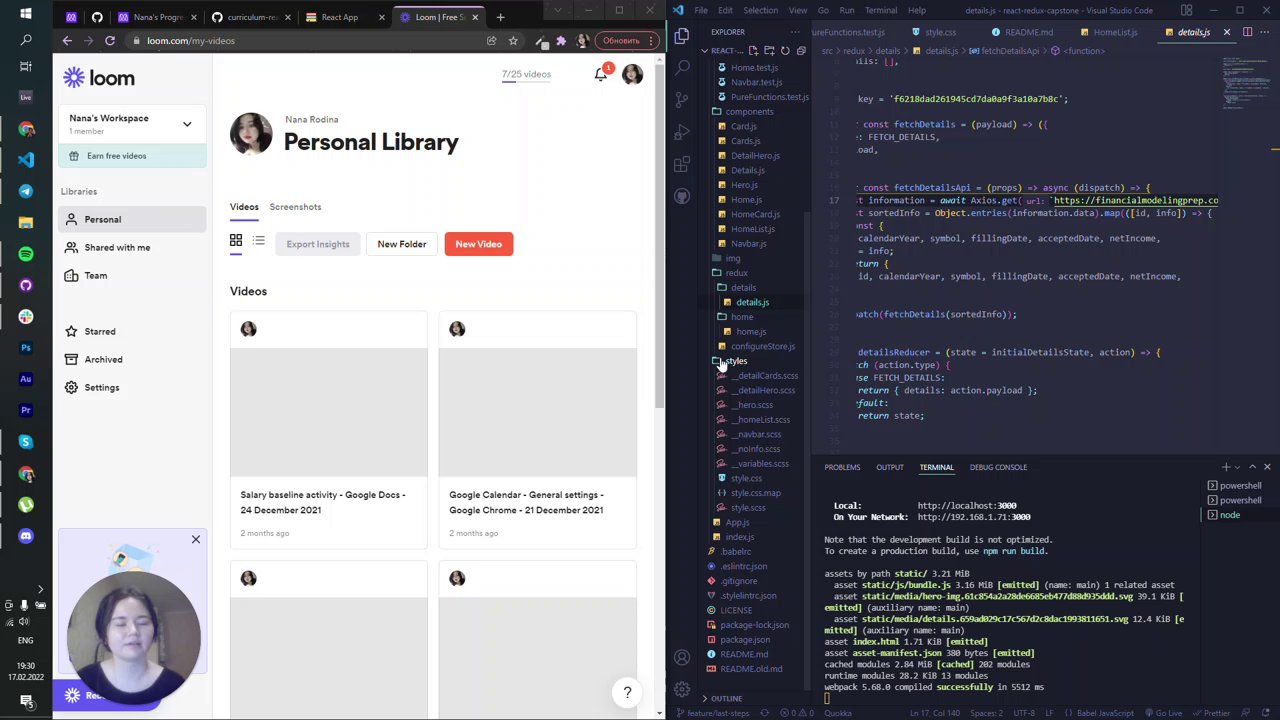Collapse the redux folder in Explorer
The width and height of the screenshot is (1280, 720).
point(737,273)
